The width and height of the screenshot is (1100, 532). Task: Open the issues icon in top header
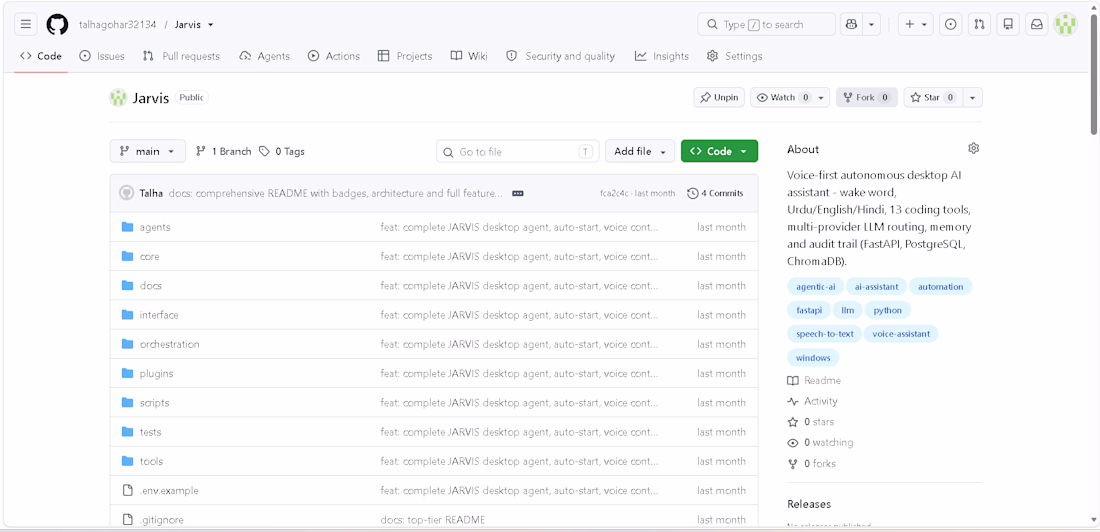click(x=951, y=25)
